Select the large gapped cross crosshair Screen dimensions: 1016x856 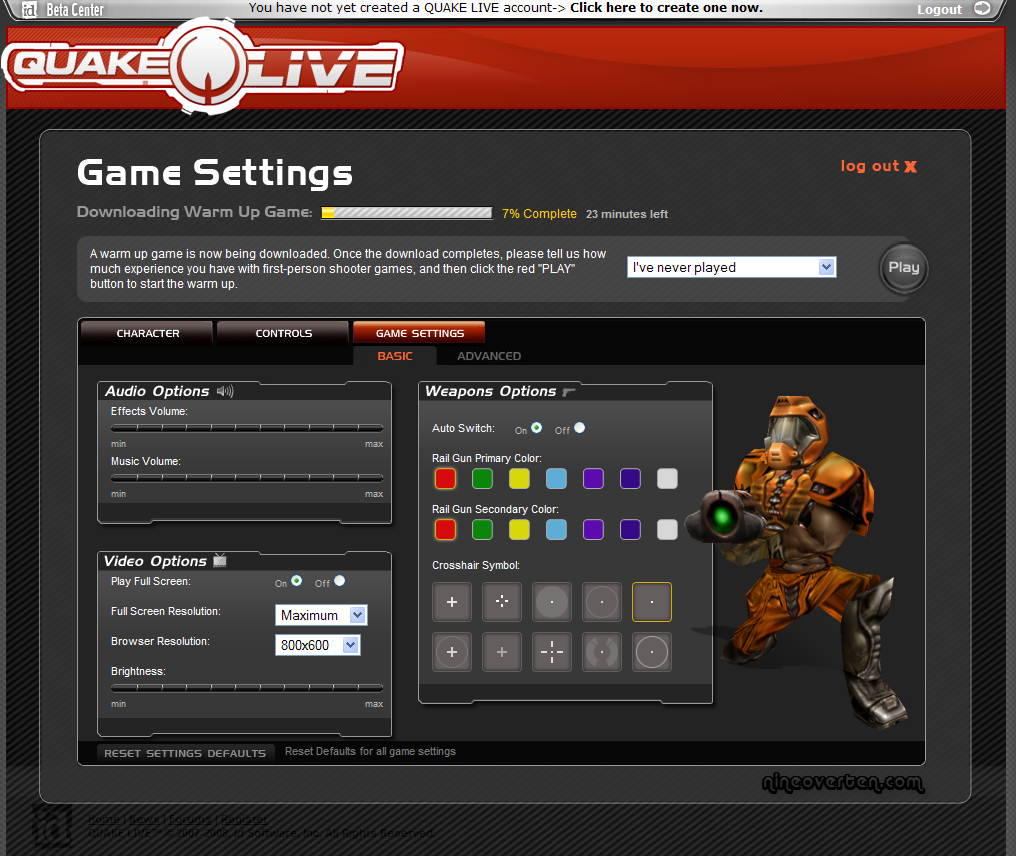click(552, 652)
